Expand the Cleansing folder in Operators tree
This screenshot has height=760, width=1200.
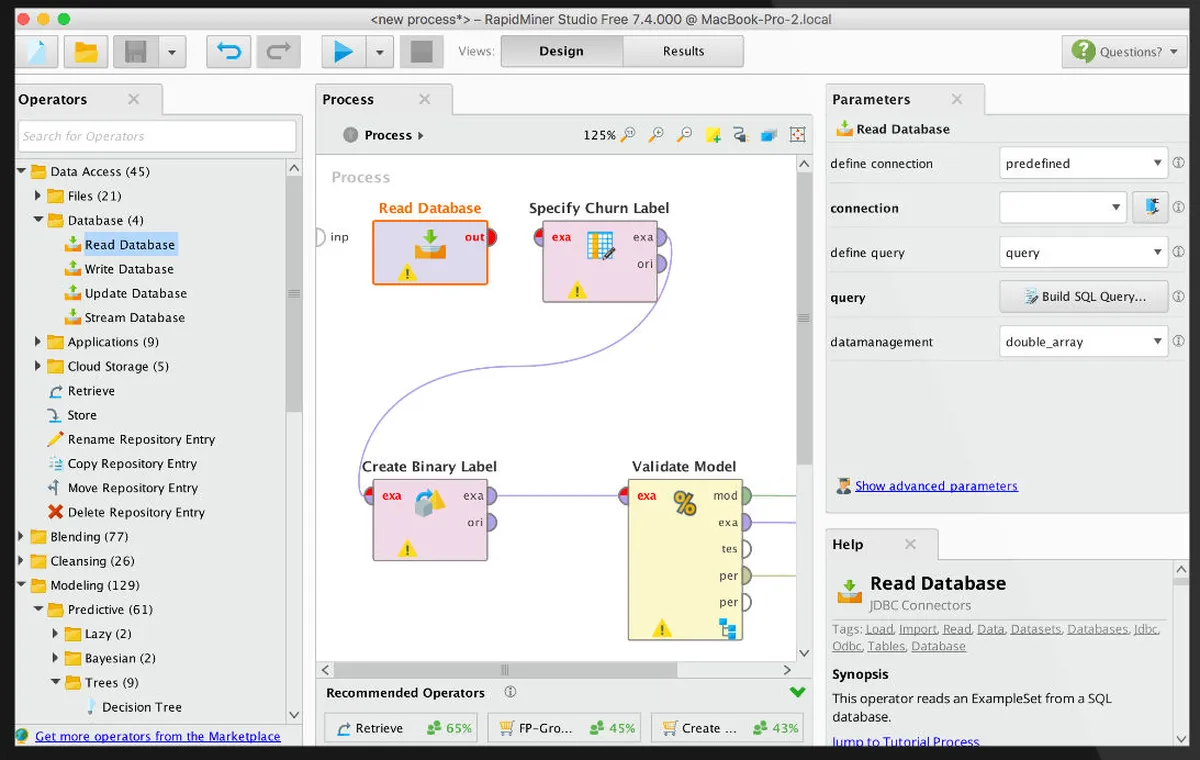pos(21,561)
